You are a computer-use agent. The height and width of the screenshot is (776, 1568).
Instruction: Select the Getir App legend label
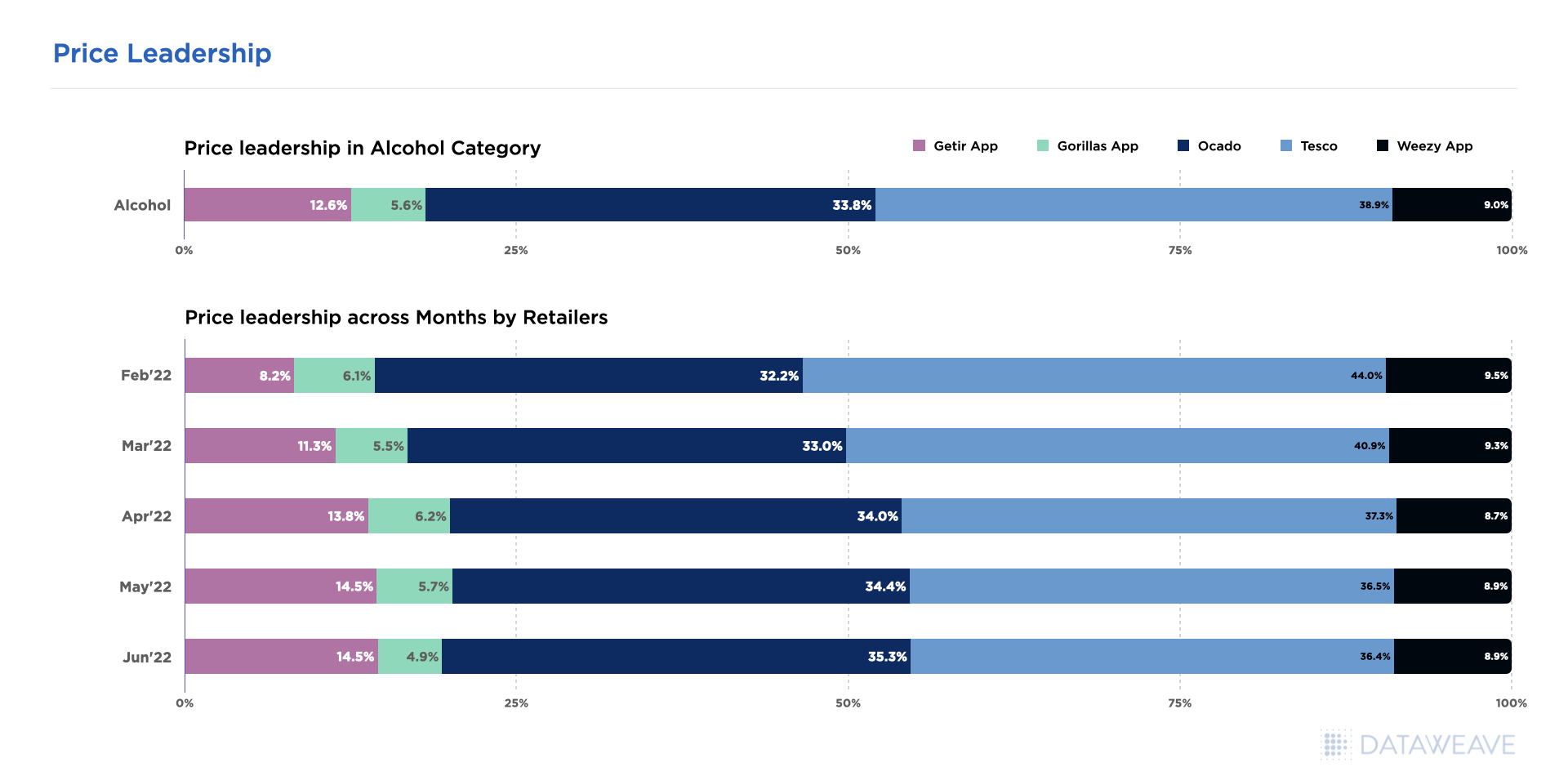click(965, 146)
